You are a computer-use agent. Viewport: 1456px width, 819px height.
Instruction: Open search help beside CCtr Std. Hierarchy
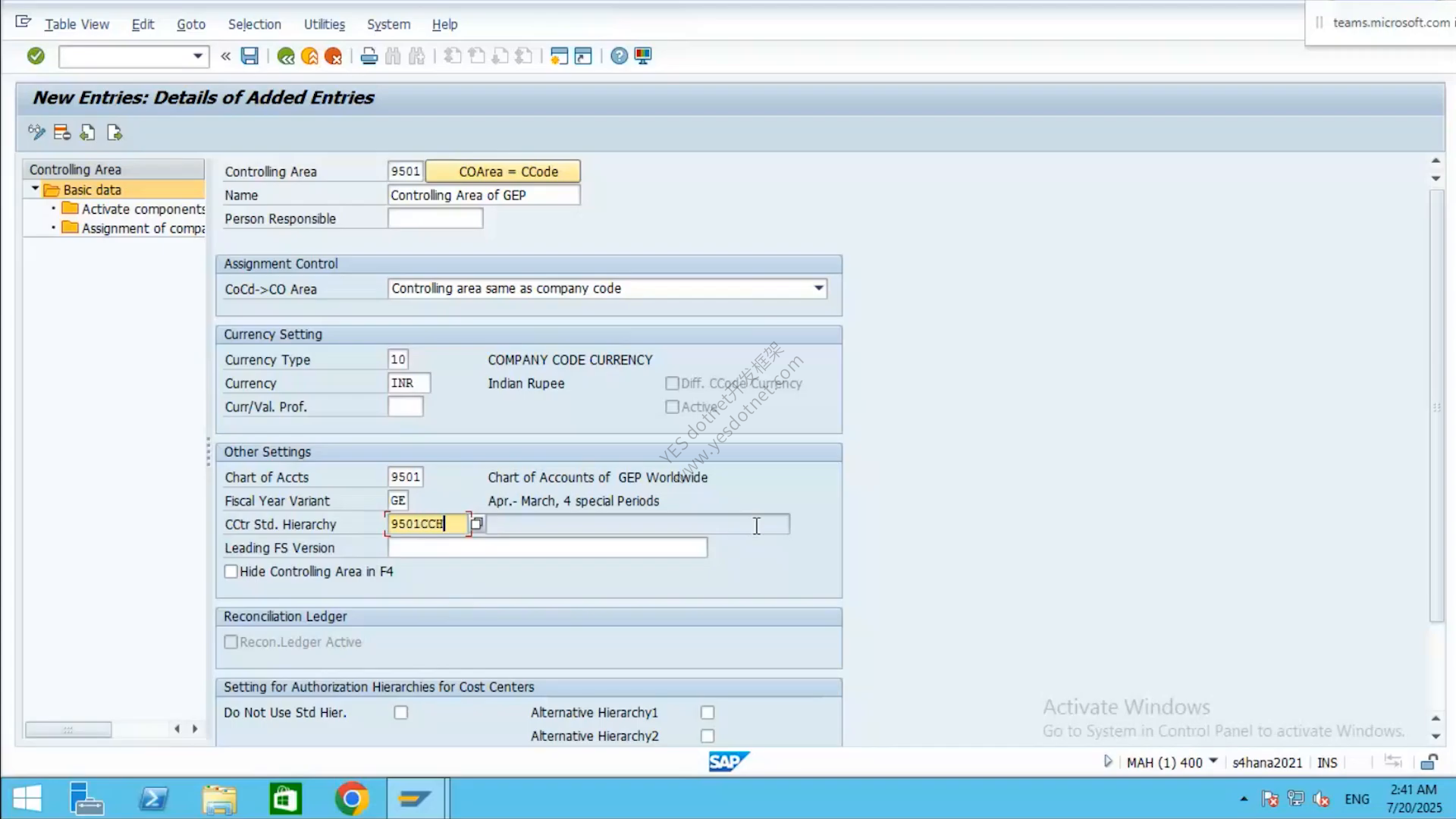click(476, 523)
